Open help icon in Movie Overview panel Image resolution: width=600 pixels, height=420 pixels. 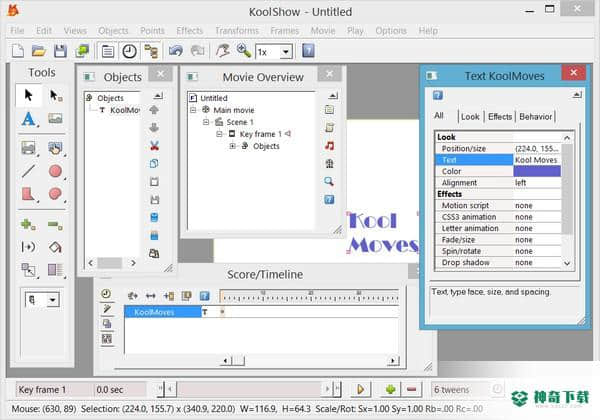click(x=329, y=199)
